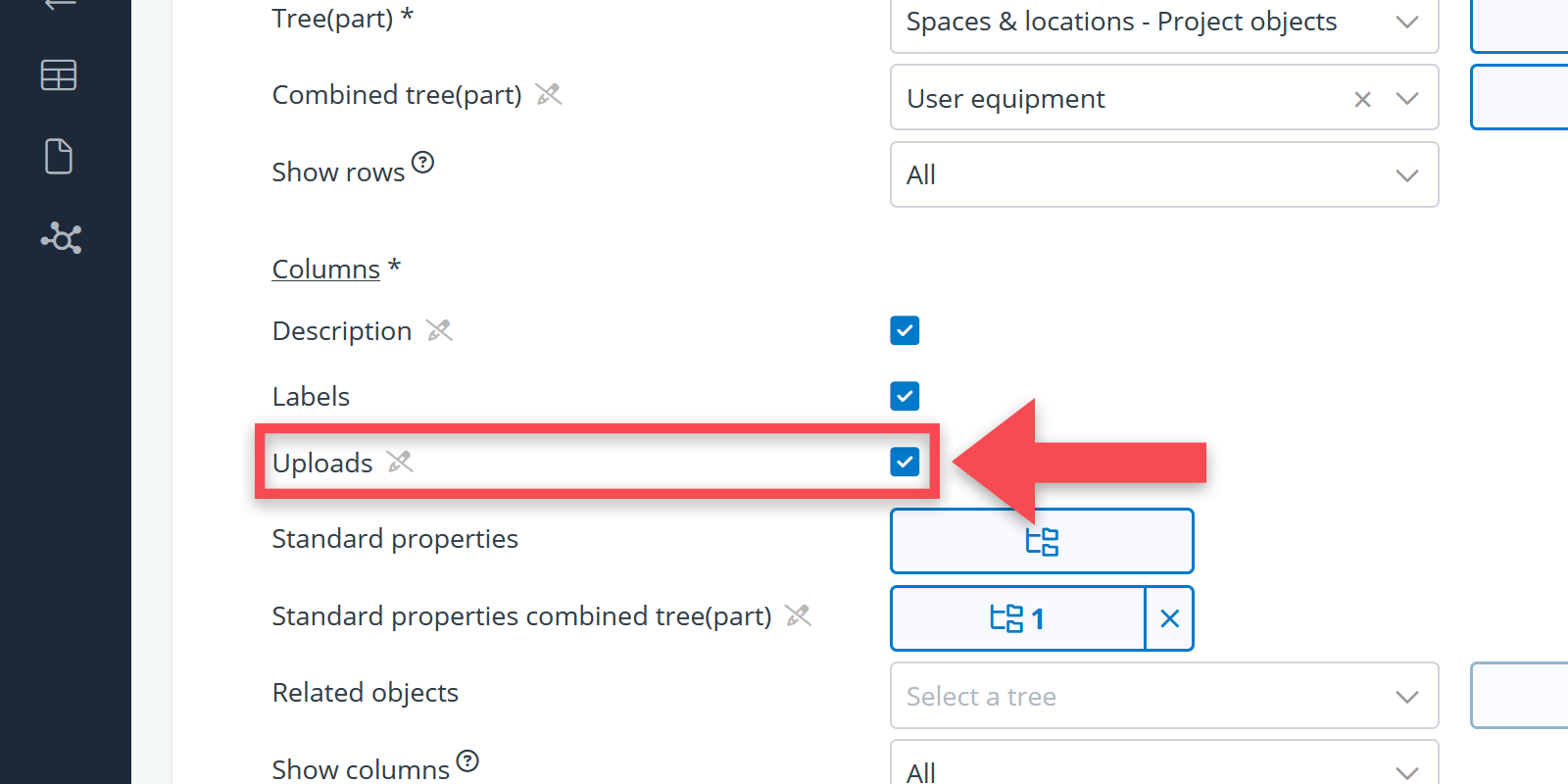
Task: Open the Show rows dropdown
Action: coord(1163,174)
